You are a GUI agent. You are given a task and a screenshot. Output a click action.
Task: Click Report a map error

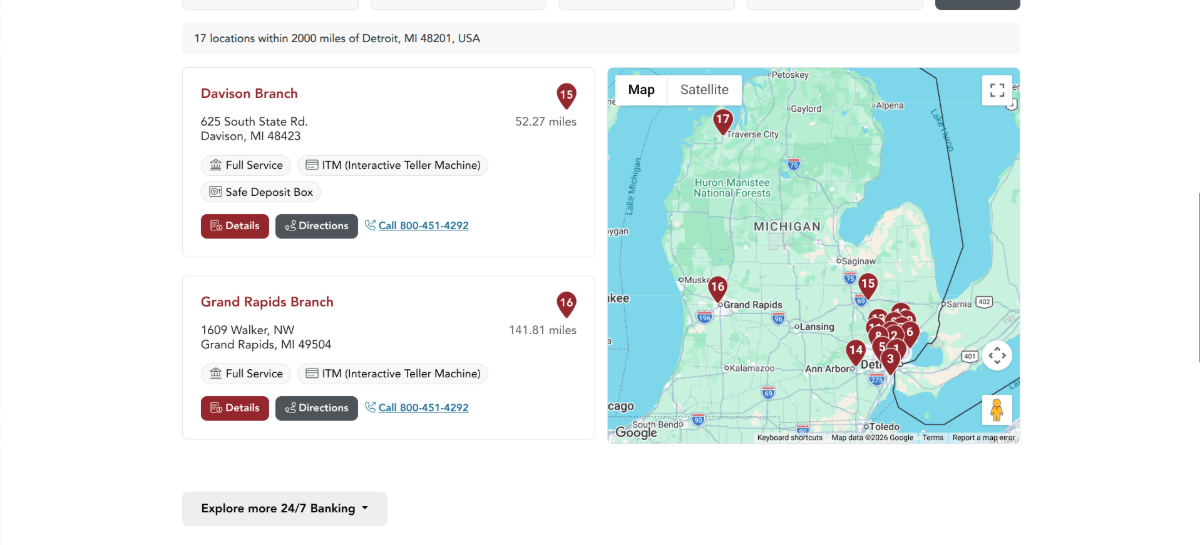(x=983, y=438)
